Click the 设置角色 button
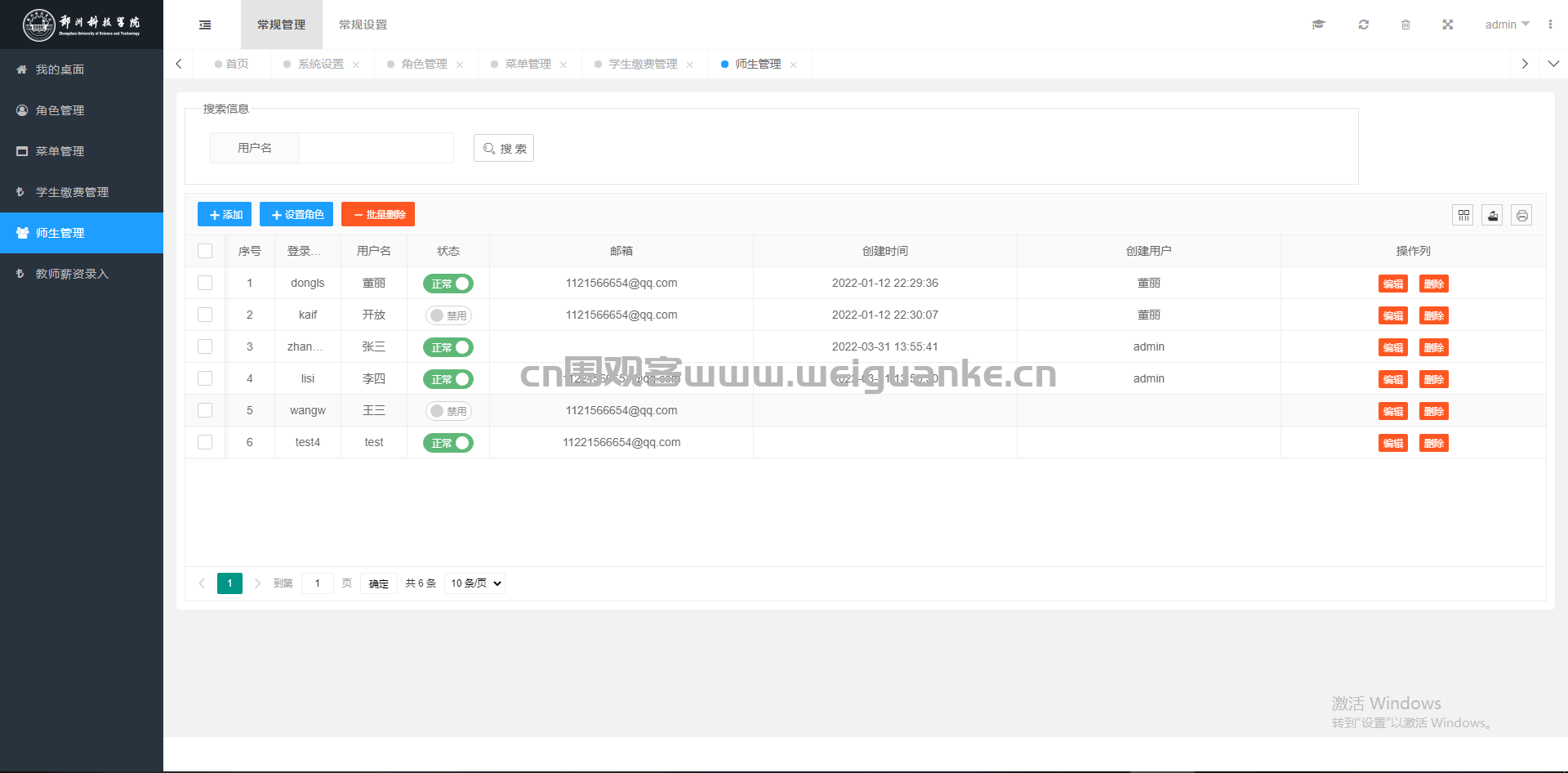This screenshot has width=1568, height=773. click(x=296, y=214)
